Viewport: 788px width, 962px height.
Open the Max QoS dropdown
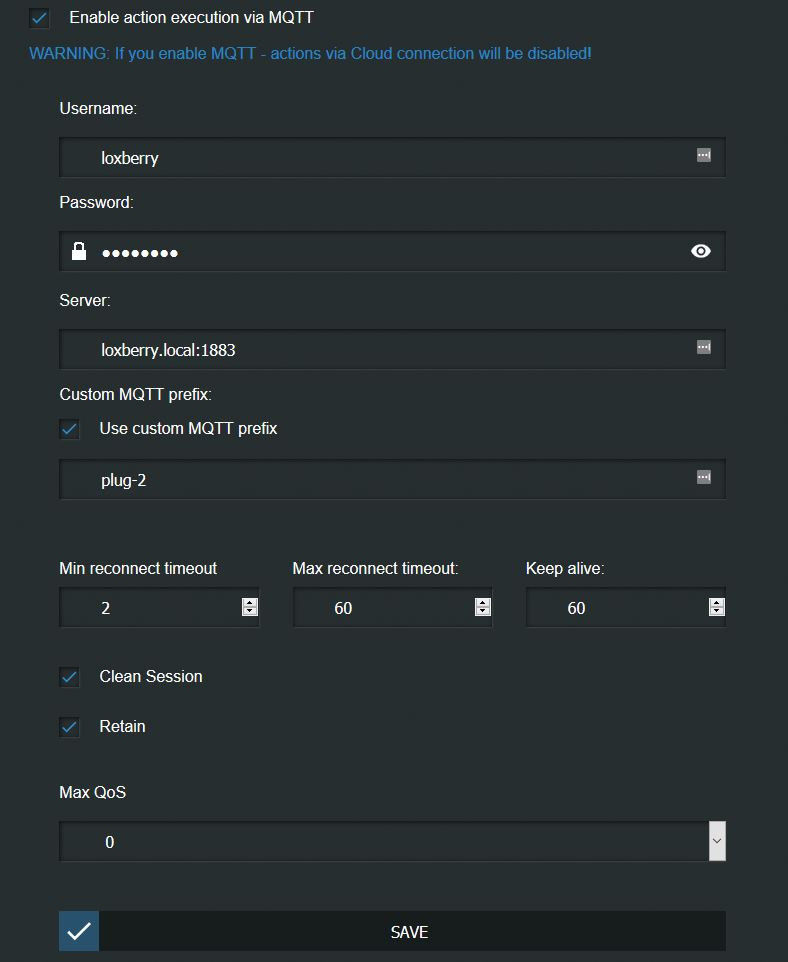[x=716, y=842]
